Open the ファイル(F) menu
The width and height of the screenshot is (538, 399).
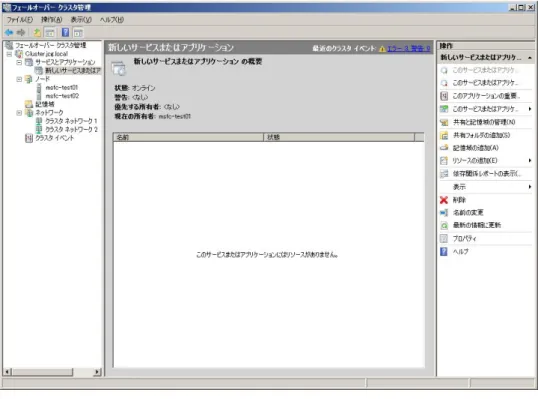pos(20,20)
